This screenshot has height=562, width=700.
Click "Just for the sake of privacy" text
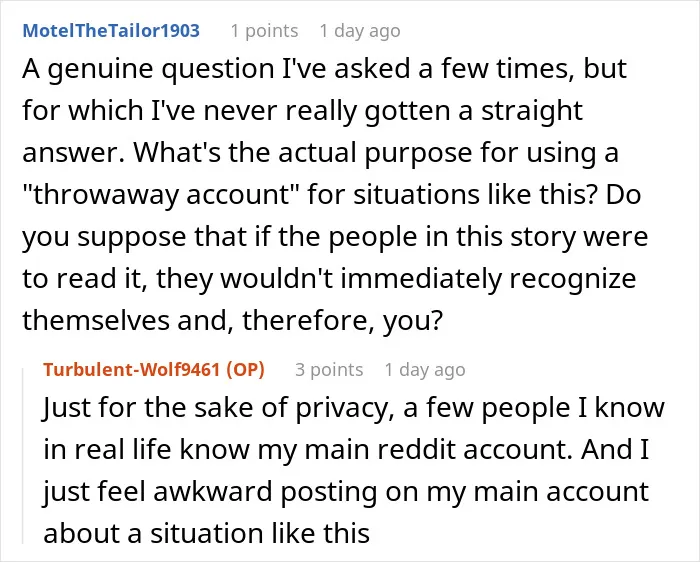[x=219, y=408]
